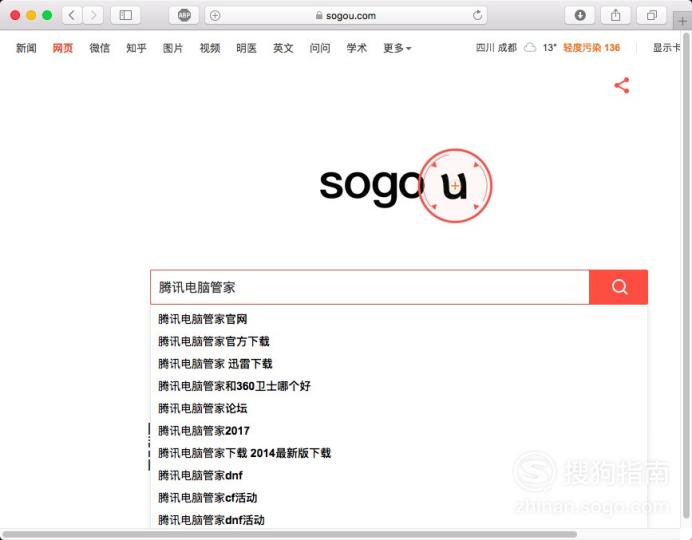Select suggestion 腾讯电脑管家cf活动
692x540 pixels.
point(207,498)
